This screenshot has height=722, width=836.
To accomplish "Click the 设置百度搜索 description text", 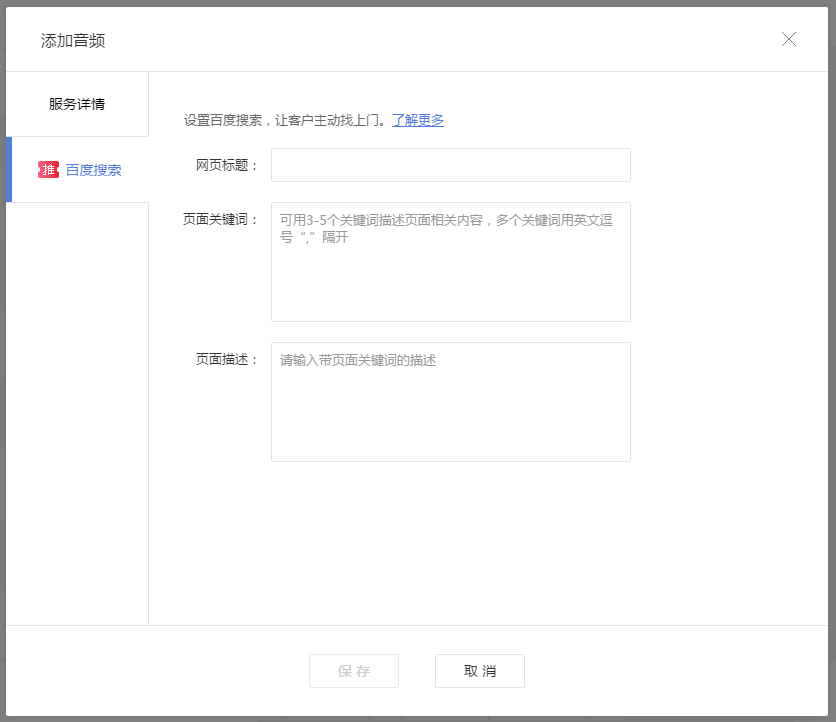I will click(285, 120).
